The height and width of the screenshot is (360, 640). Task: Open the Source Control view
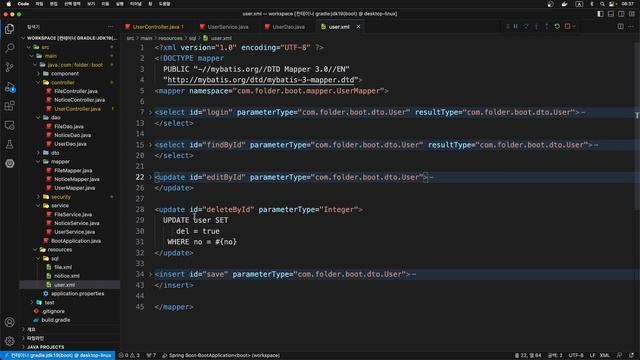coord(9,67)
